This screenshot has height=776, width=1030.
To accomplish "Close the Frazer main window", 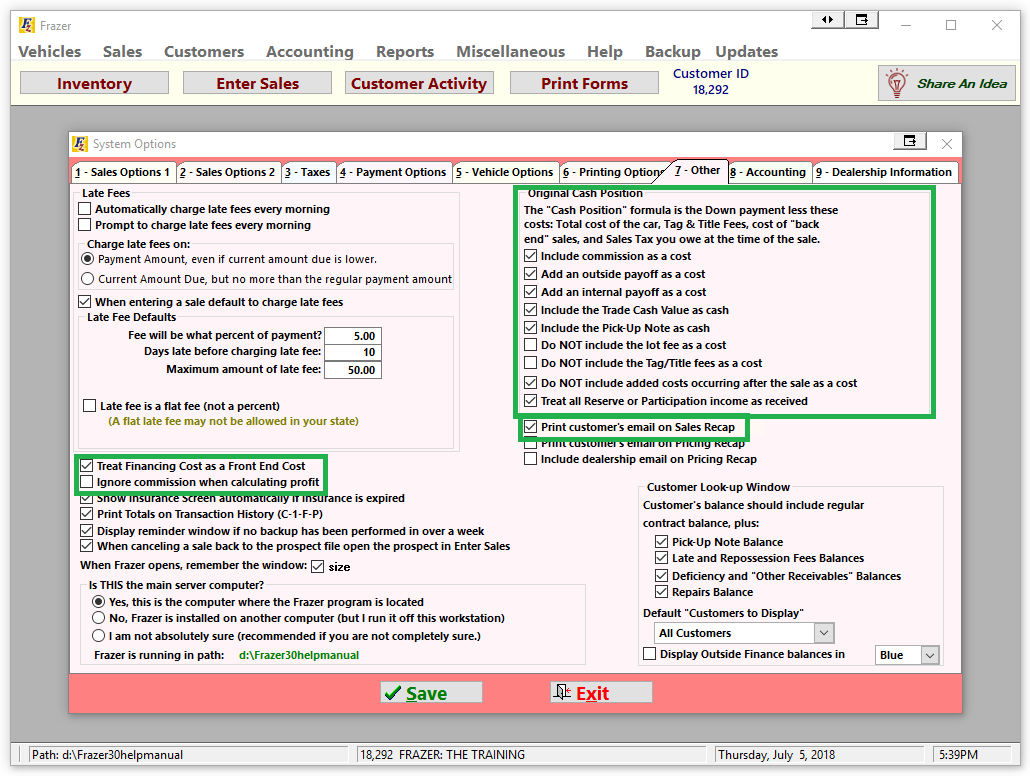I will click(x=996, y=25).
